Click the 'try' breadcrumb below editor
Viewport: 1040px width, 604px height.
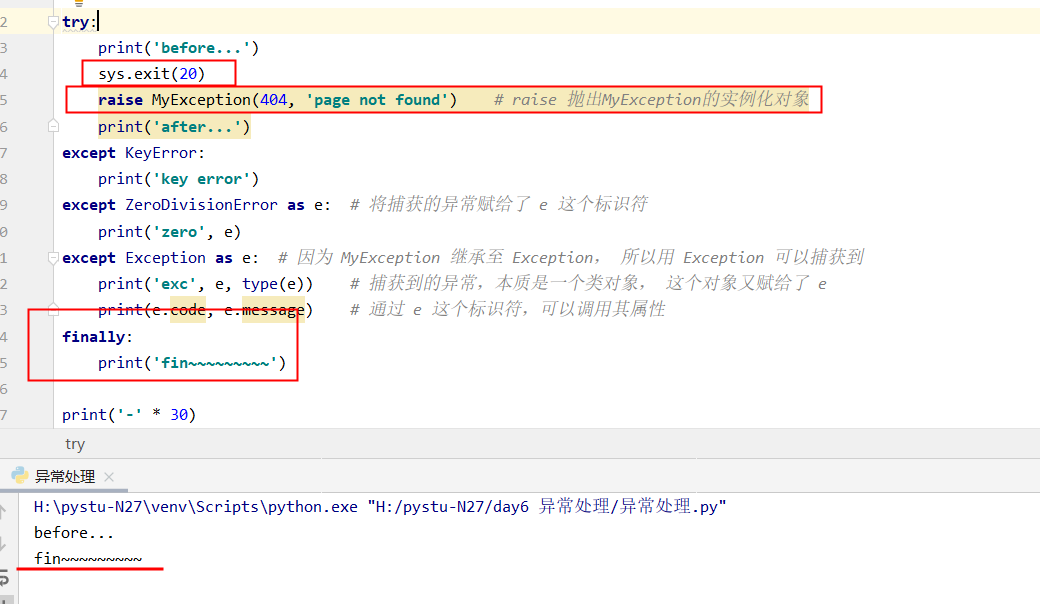coord(75,444)
